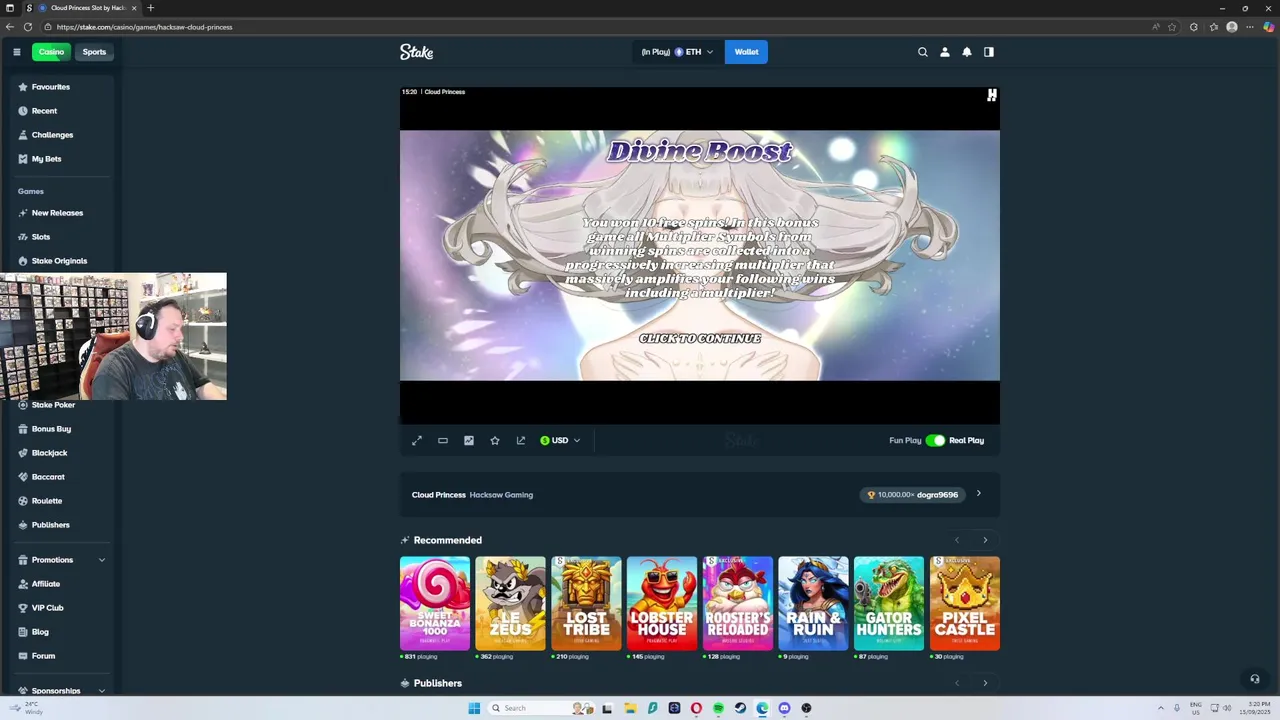Image resolution: width=1280 pixels, height=720 pixels.
Task: Open Rooster's Reloaded game thumbnail
Action: 738,603
